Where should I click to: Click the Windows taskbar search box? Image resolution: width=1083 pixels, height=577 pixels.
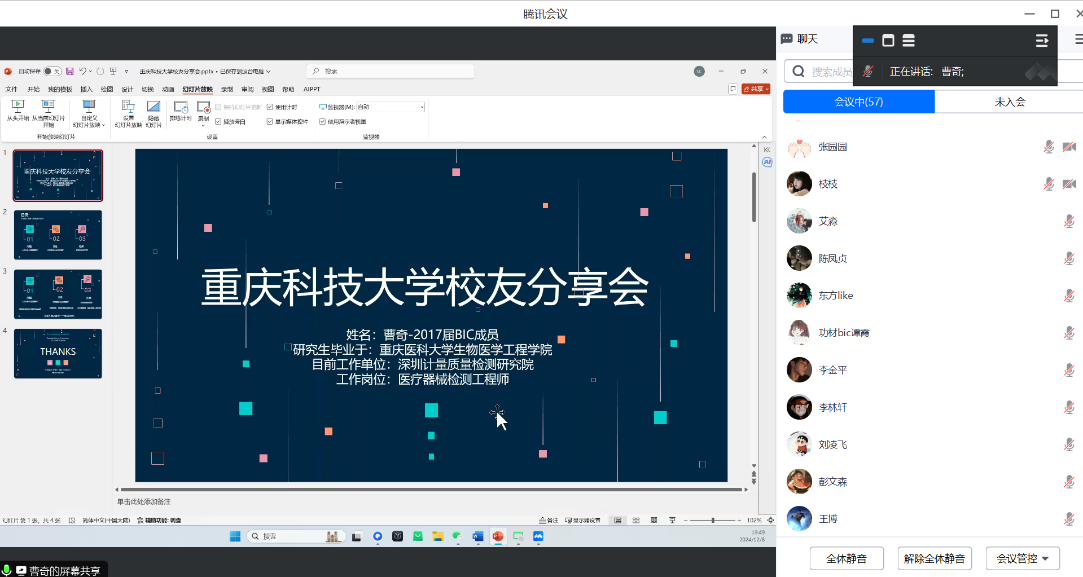pos(296,536)
